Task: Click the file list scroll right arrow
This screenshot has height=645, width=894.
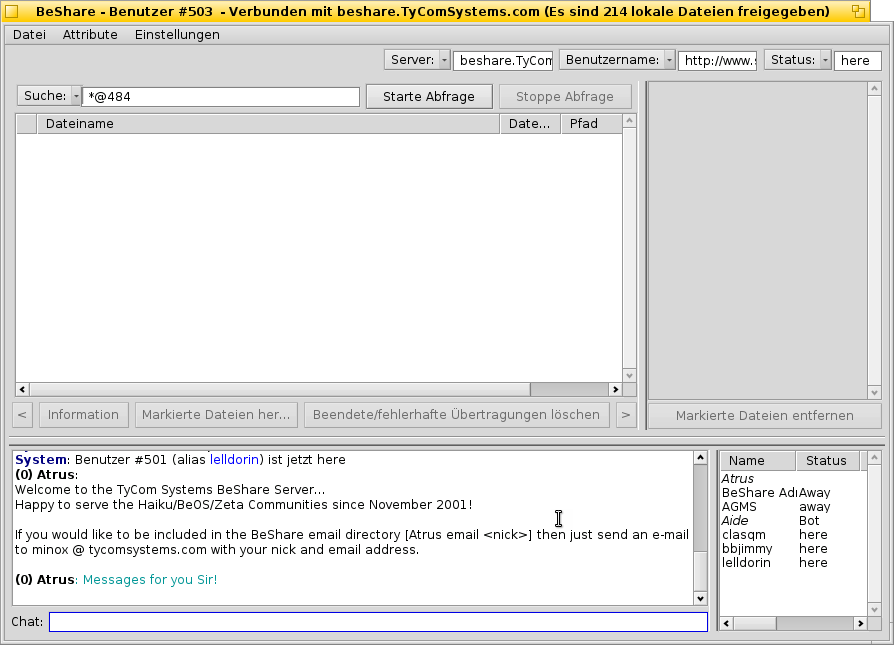Action: tap(615, 390)
